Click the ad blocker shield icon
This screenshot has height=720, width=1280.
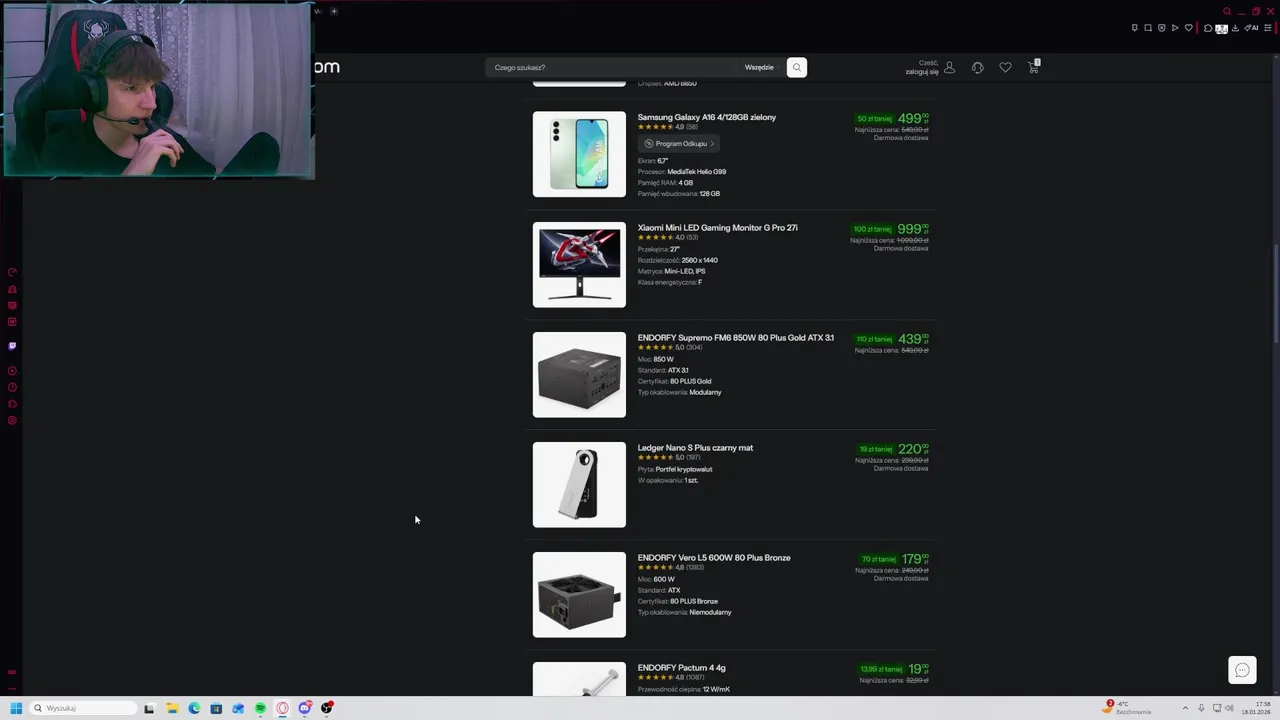[1162, 28]
